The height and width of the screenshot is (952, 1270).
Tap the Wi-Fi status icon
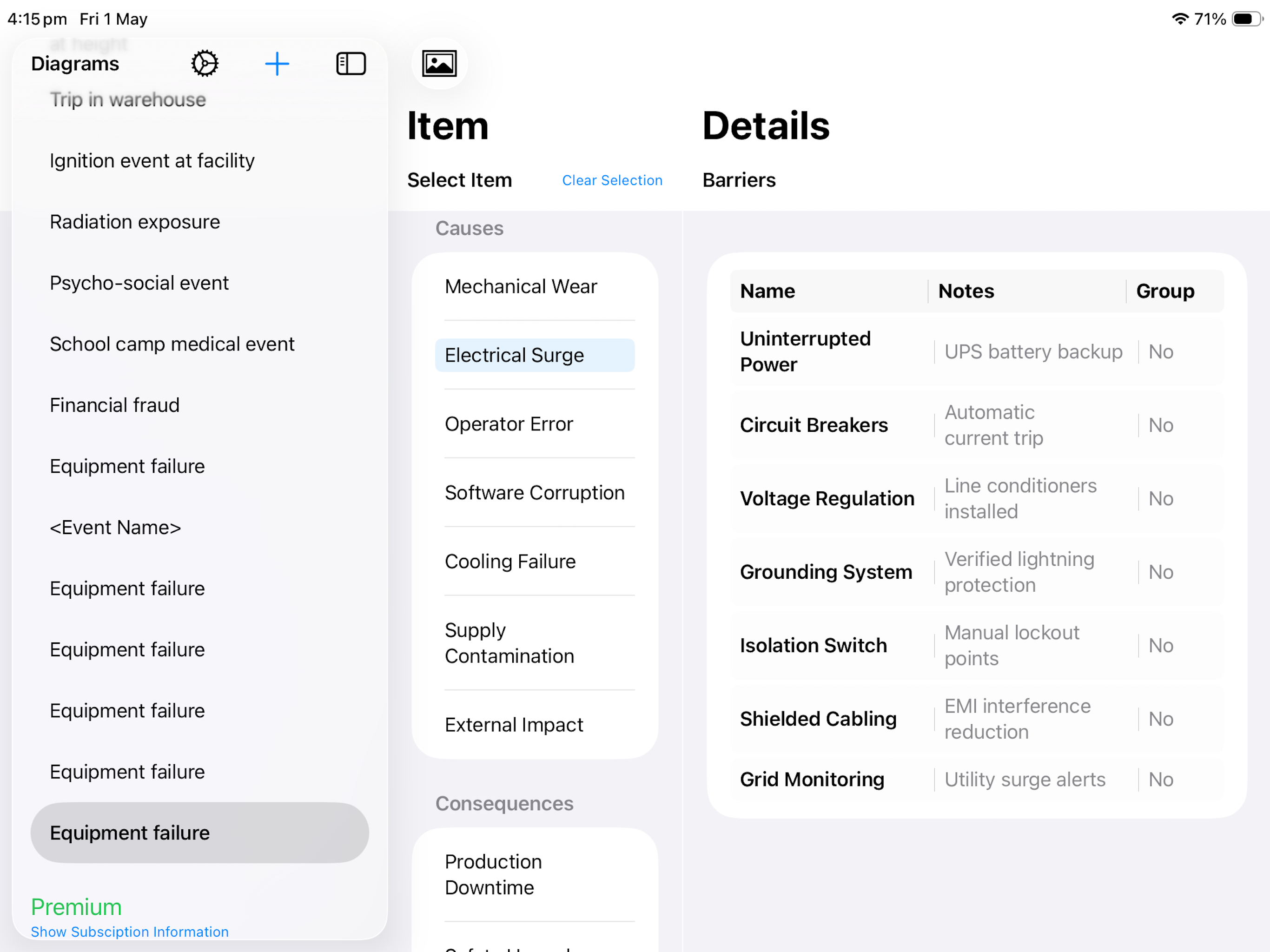coord(1180,19)
